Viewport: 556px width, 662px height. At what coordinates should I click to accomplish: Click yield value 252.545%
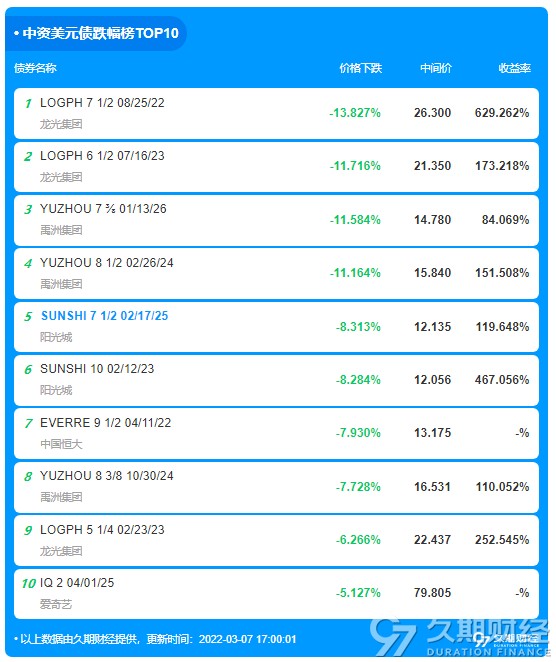click(502, 540)
